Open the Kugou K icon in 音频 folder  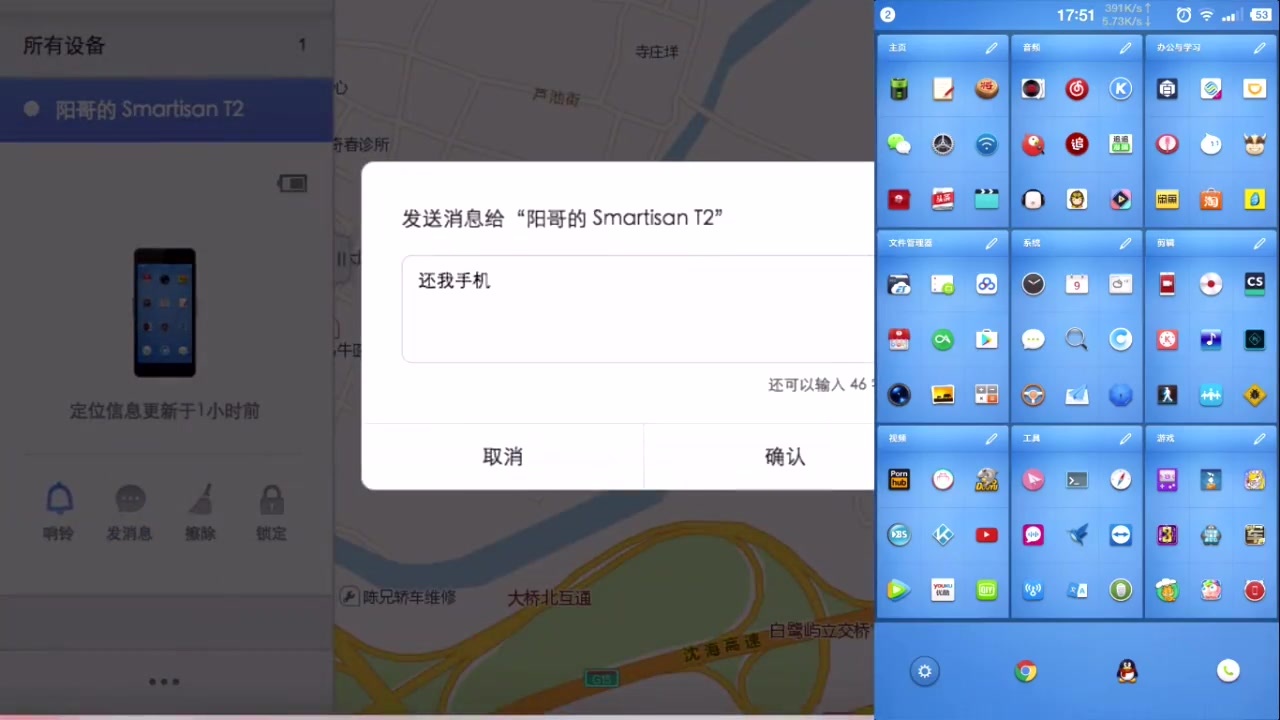[x=1121, y=89]
